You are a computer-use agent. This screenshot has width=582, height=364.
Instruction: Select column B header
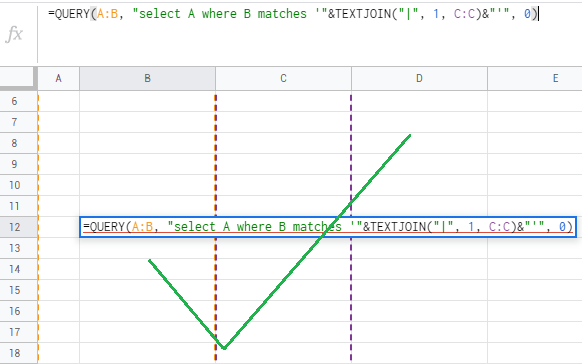(x=147, y=78)
